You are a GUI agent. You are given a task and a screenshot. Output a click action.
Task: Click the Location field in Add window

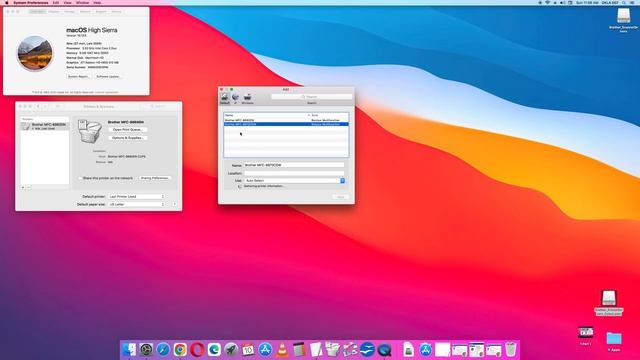[294, 173]
